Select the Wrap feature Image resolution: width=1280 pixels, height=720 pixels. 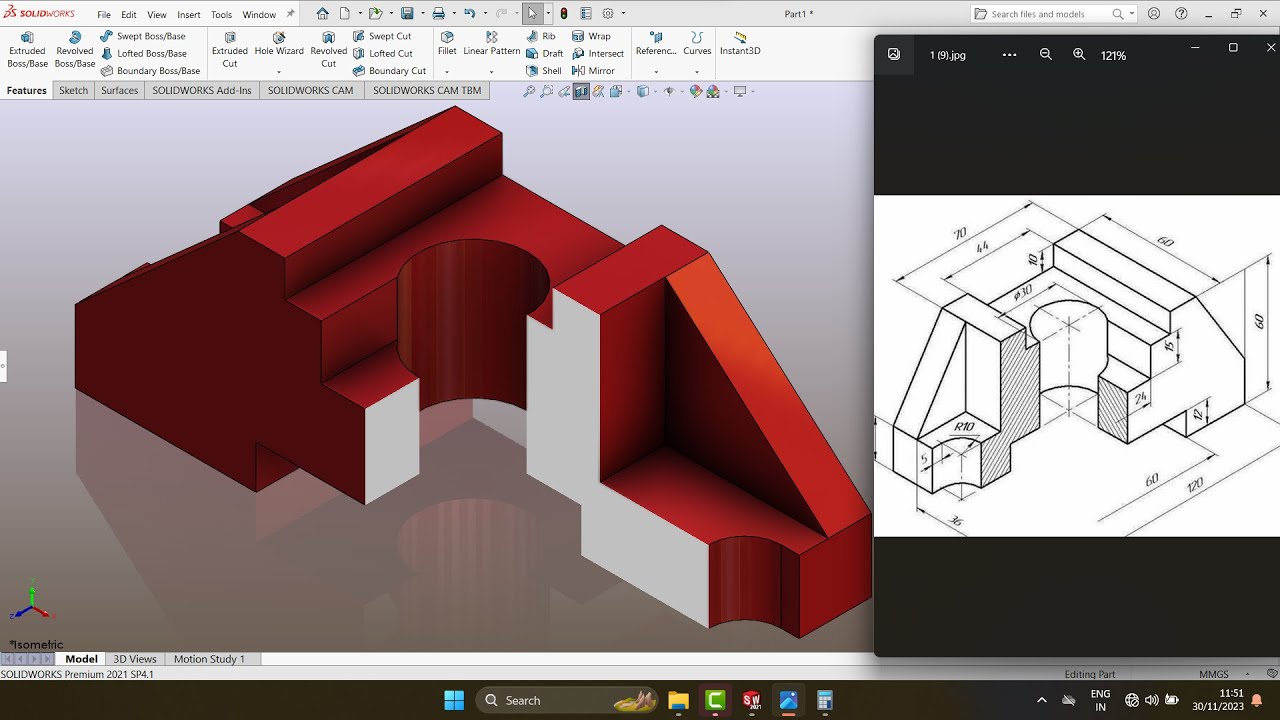tap(591, 36)
